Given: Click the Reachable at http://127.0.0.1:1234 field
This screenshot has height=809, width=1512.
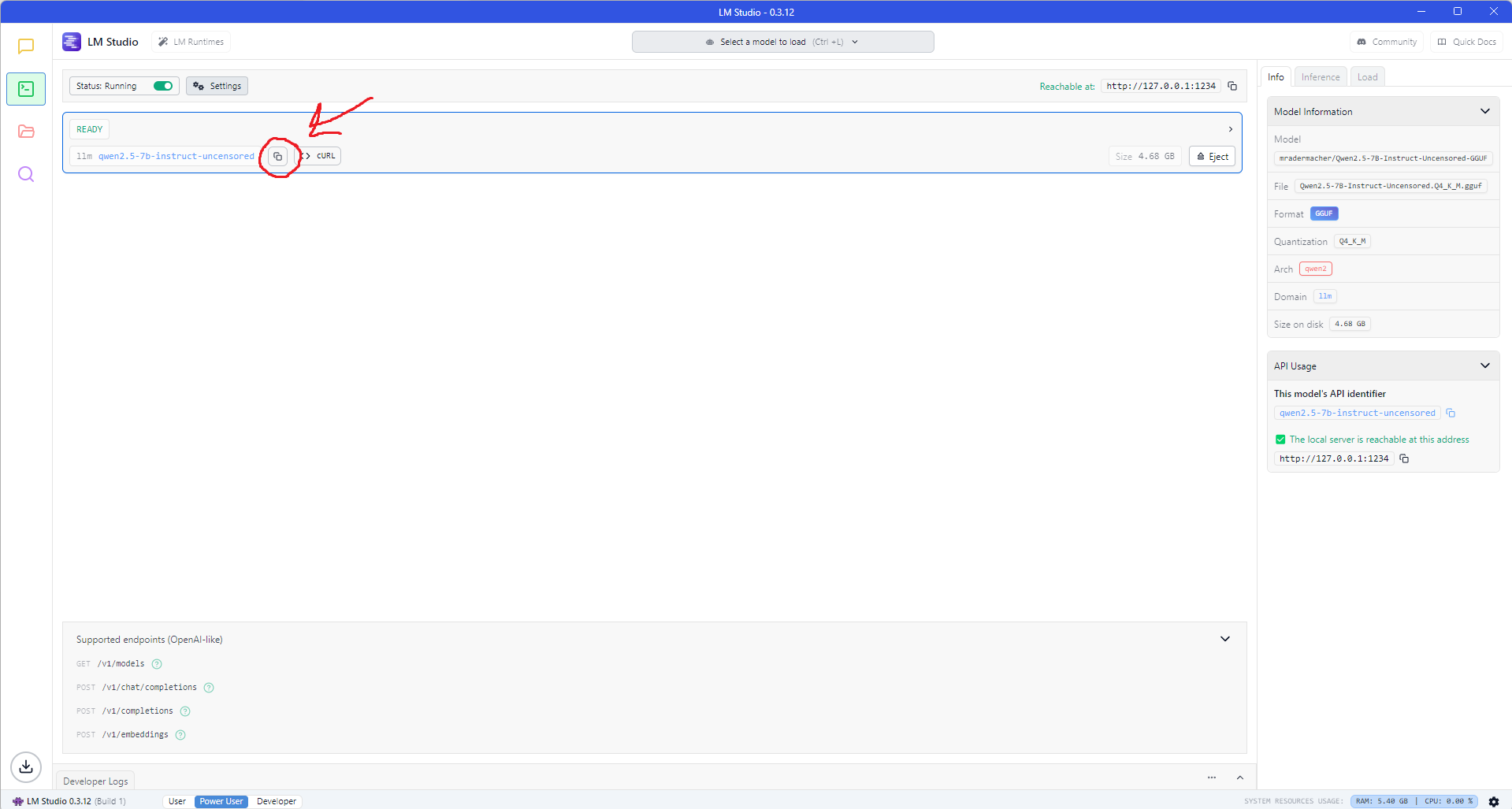Looking at the screenshot, I should pyautogui.click(x=1161, y=86).
